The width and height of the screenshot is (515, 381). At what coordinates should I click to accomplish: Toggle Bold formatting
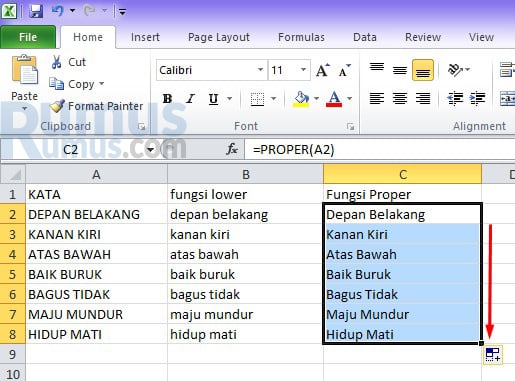[x=167, y=99]
